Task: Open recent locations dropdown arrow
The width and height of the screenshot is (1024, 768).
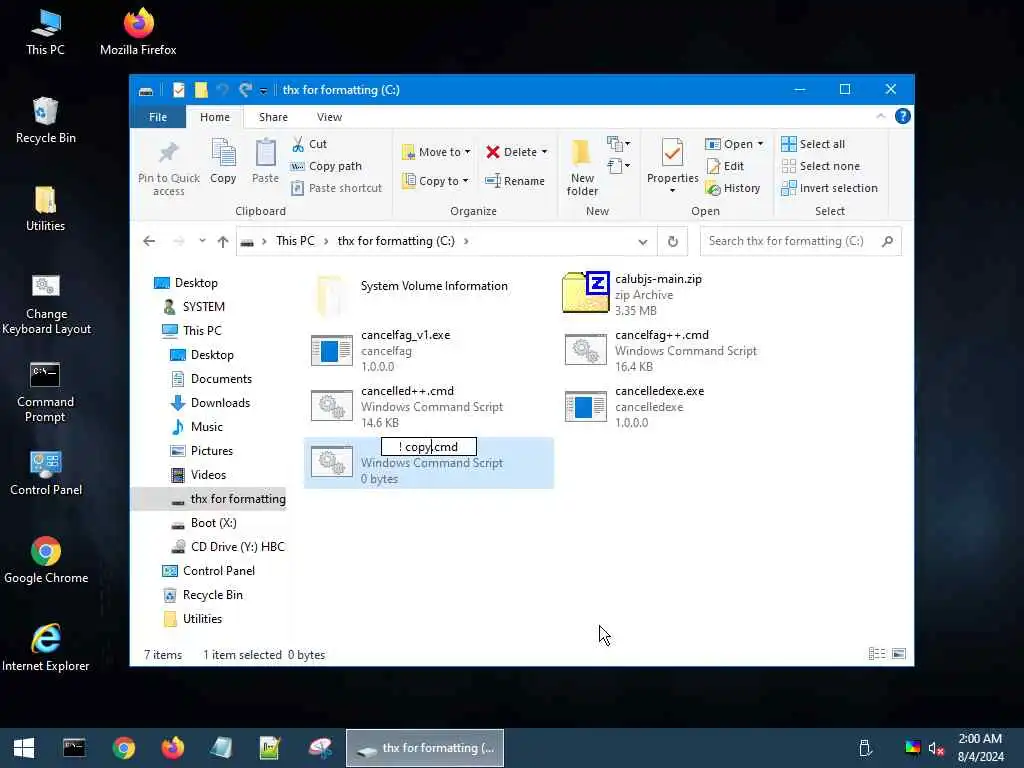Action: [x=202, y=241]
